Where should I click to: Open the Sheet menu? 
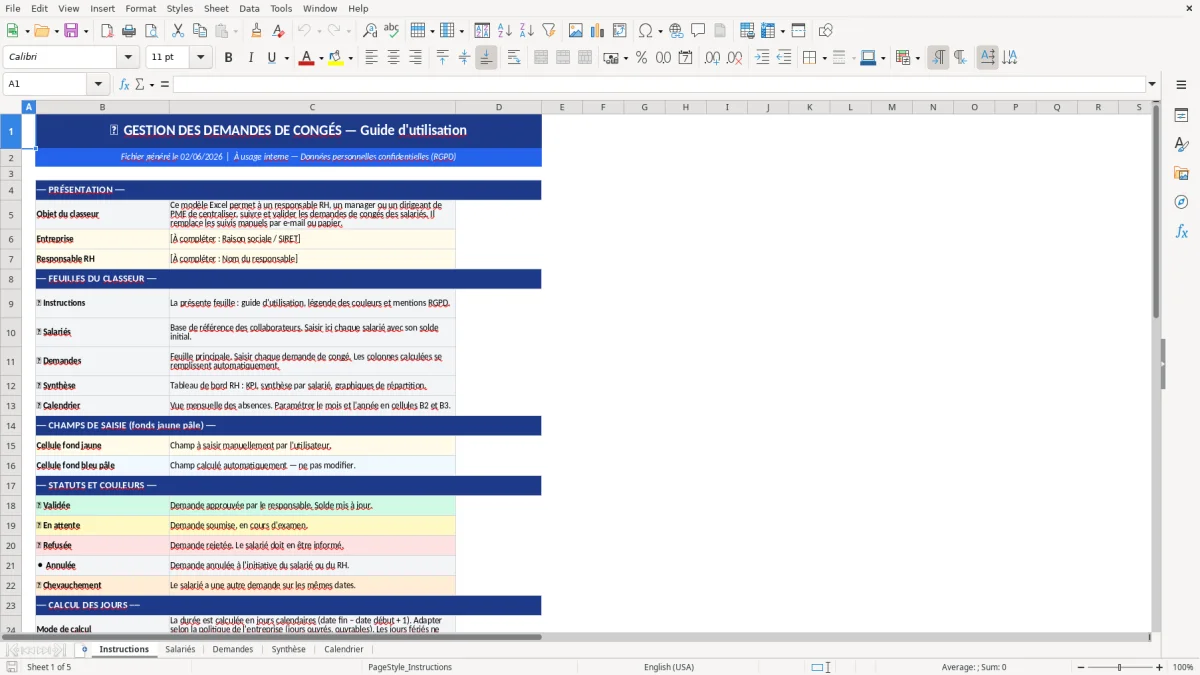(216, 8)
